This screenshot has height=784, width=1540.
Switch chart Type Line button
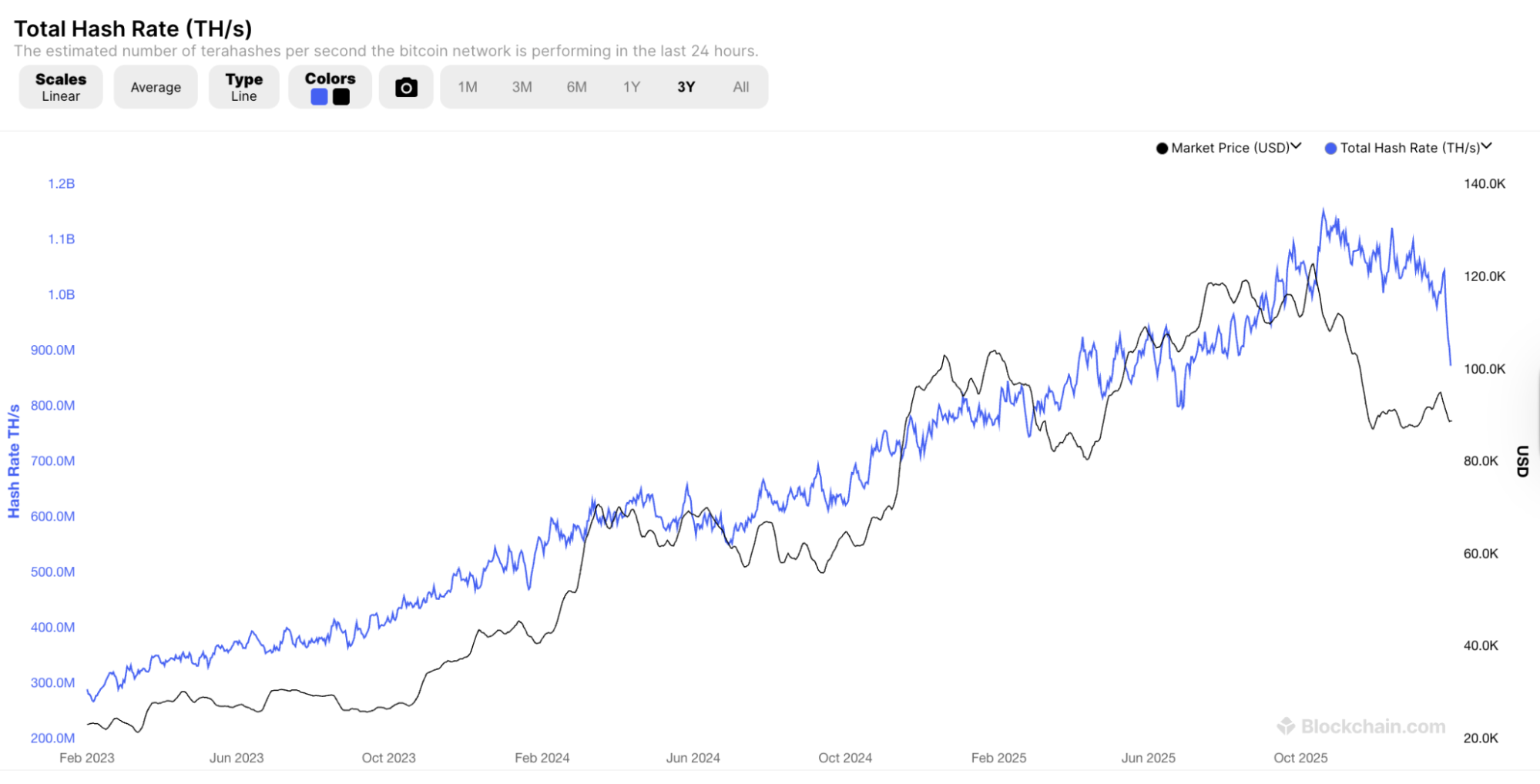click(x=243, y=87)
